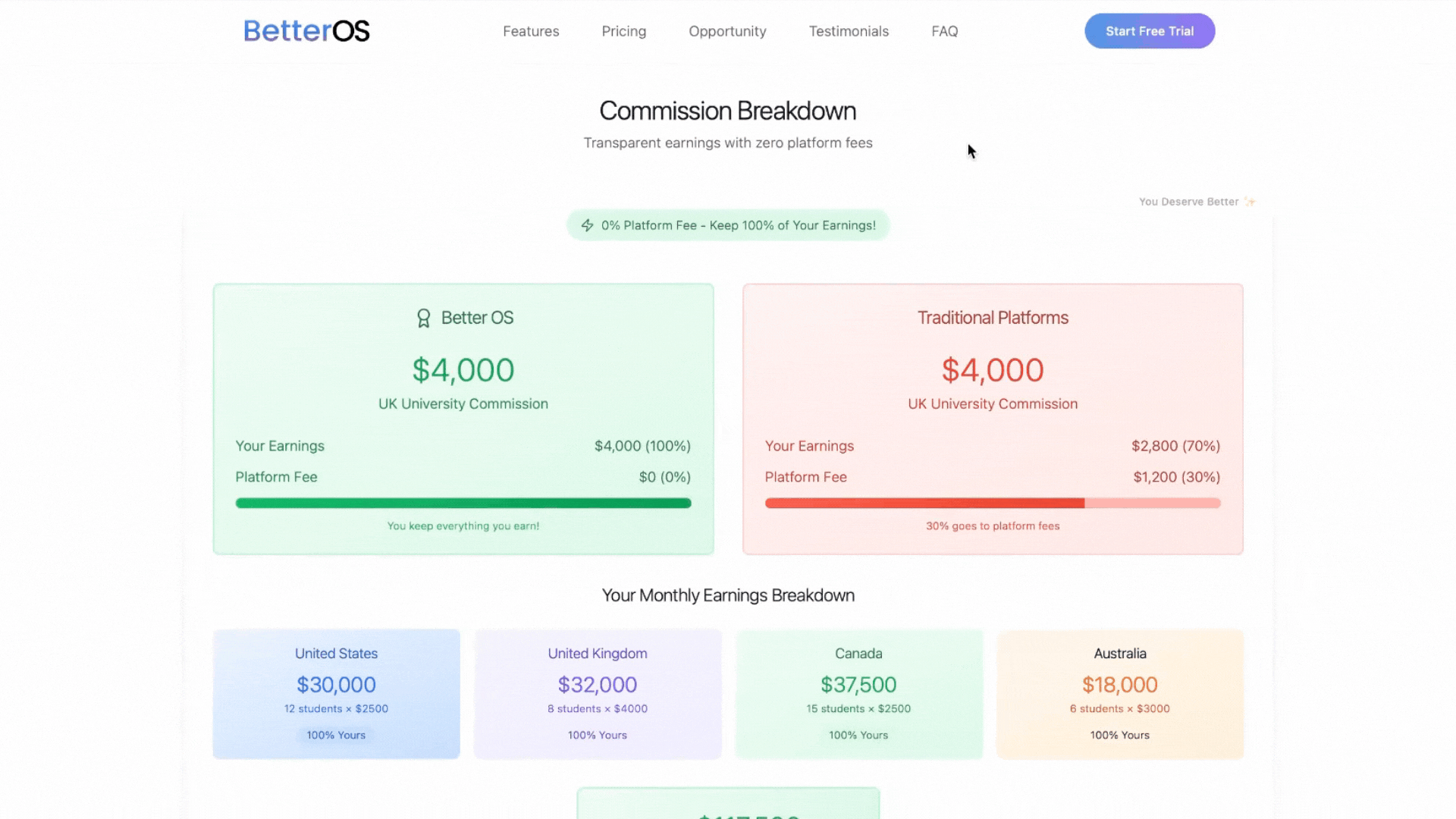
Task: Navigate to the Opportunity link
Action: (727, 31)
